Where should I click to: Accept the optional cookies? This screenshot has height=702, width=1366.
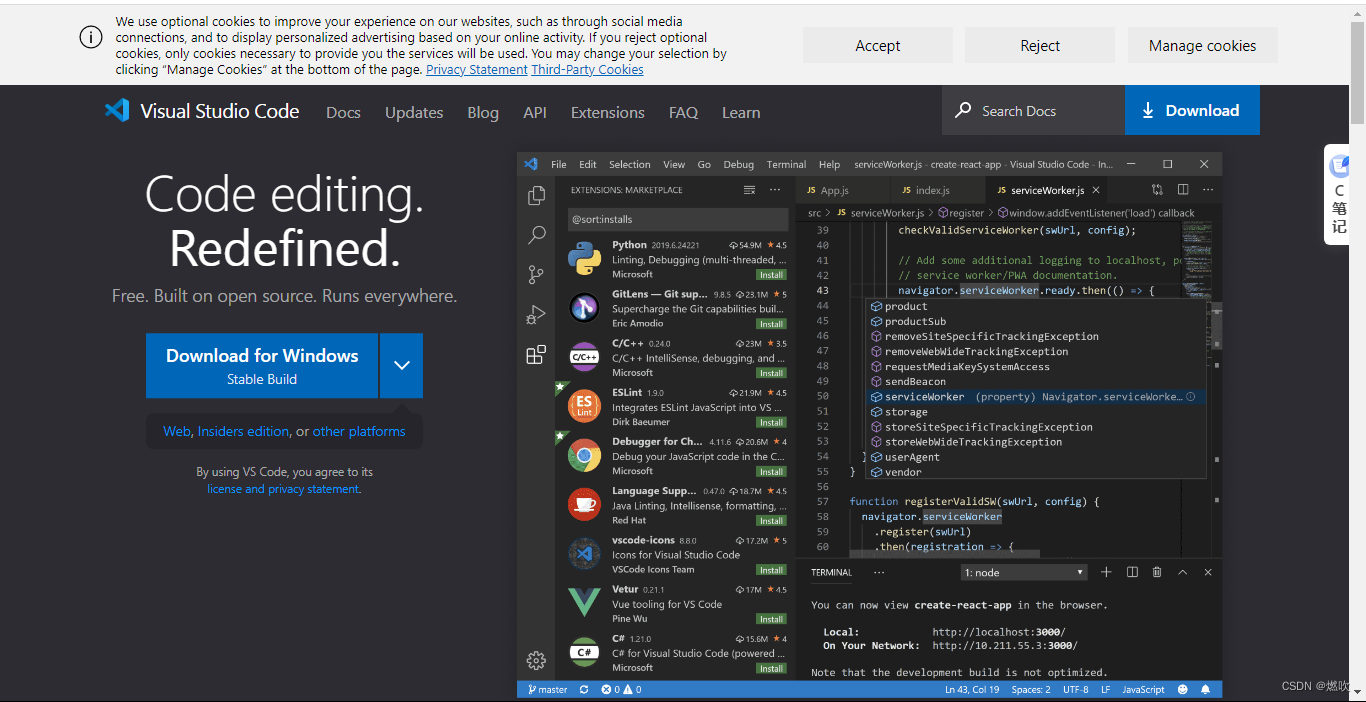click(x=878, y=45)
